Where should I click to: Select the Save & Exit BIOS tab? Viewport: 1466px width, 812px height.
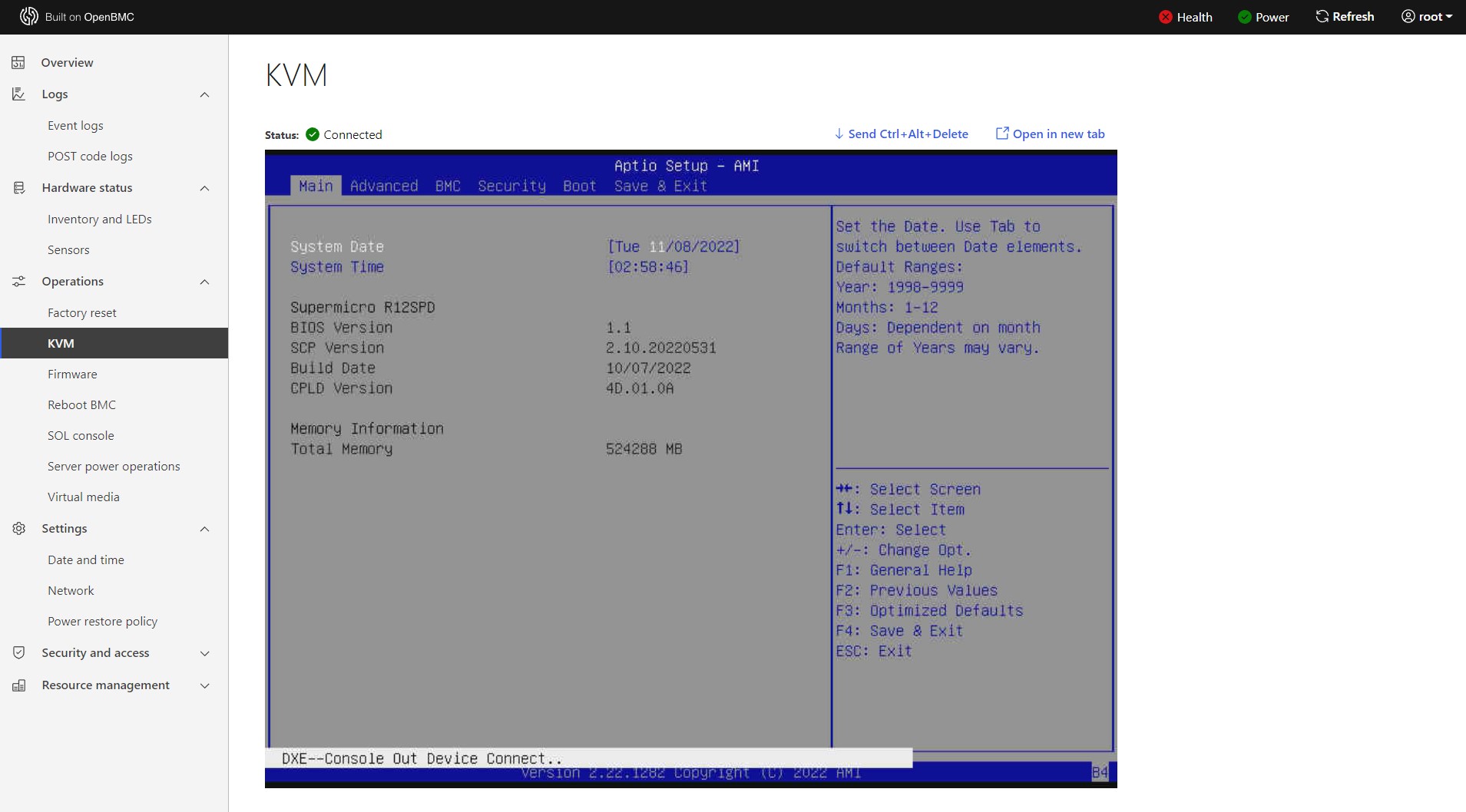(660, 186)
